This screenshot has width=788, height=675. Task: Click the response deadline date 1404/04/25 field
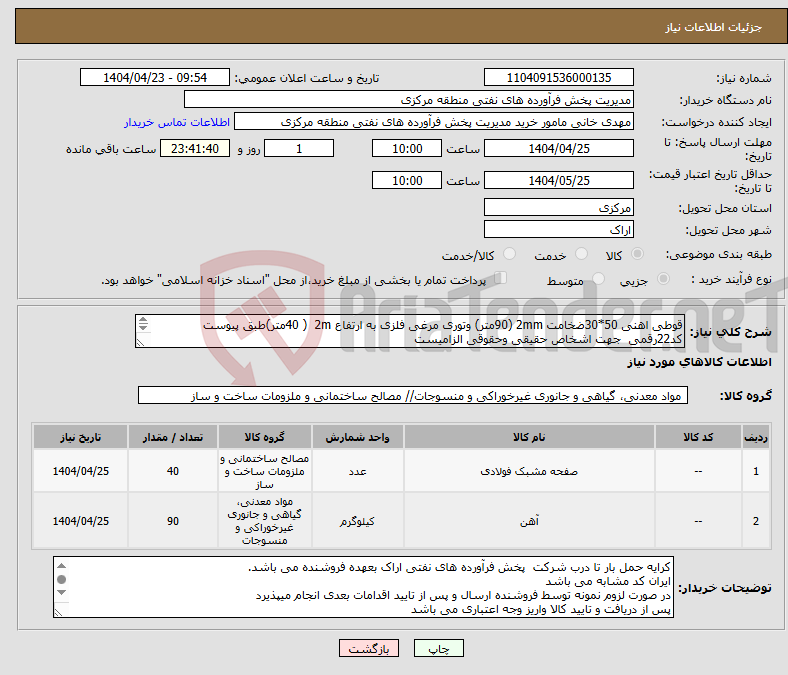[x=559, y=148]
